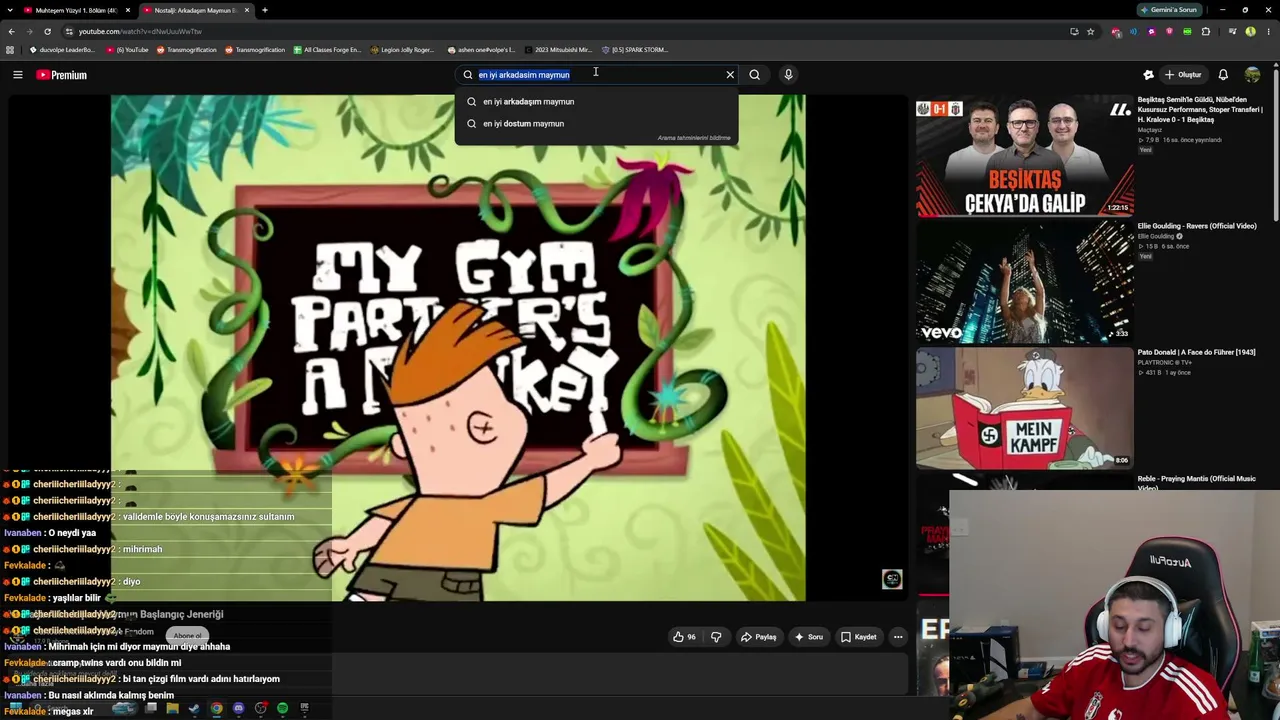Select suggestion 'en iyi arkadasim maymun'
Screen dimensions: 1280x720
click(597, 101)
